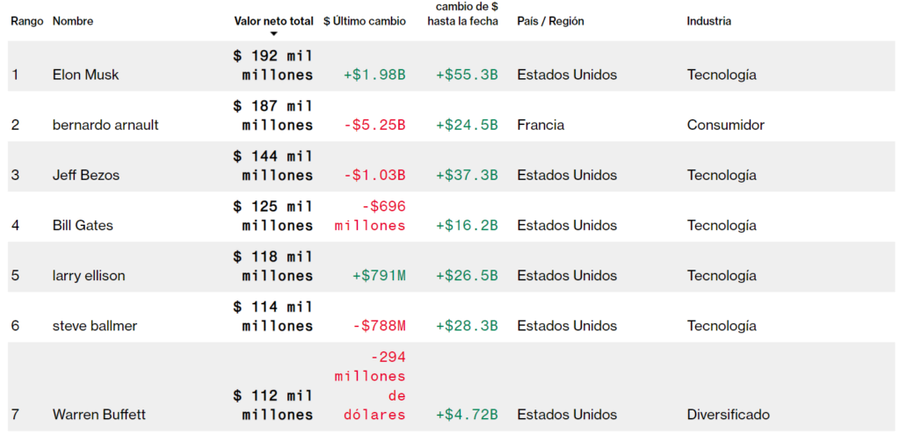This screenshot has height=434, width=900.
Task: Click the Industria column header
Action: (708, 21)
